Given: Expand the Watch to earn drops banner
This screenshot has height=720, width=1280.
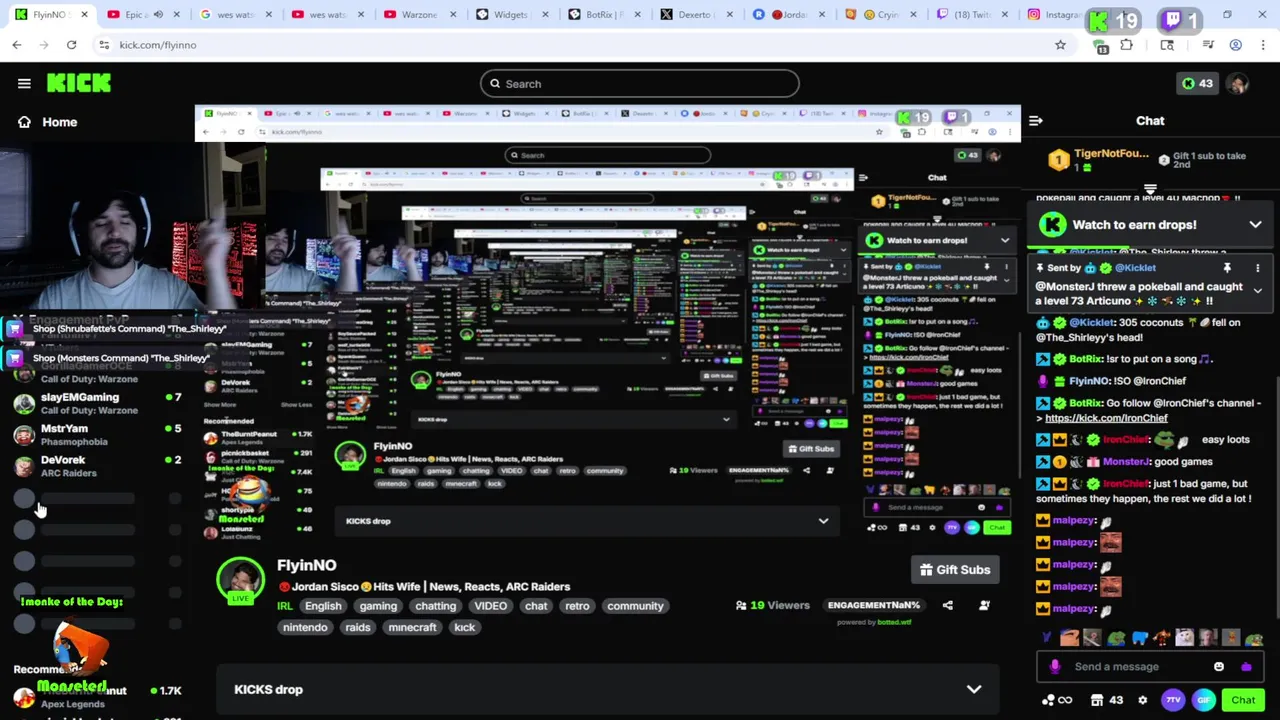Looking at the screenshot, I should tap(1255, 225).
